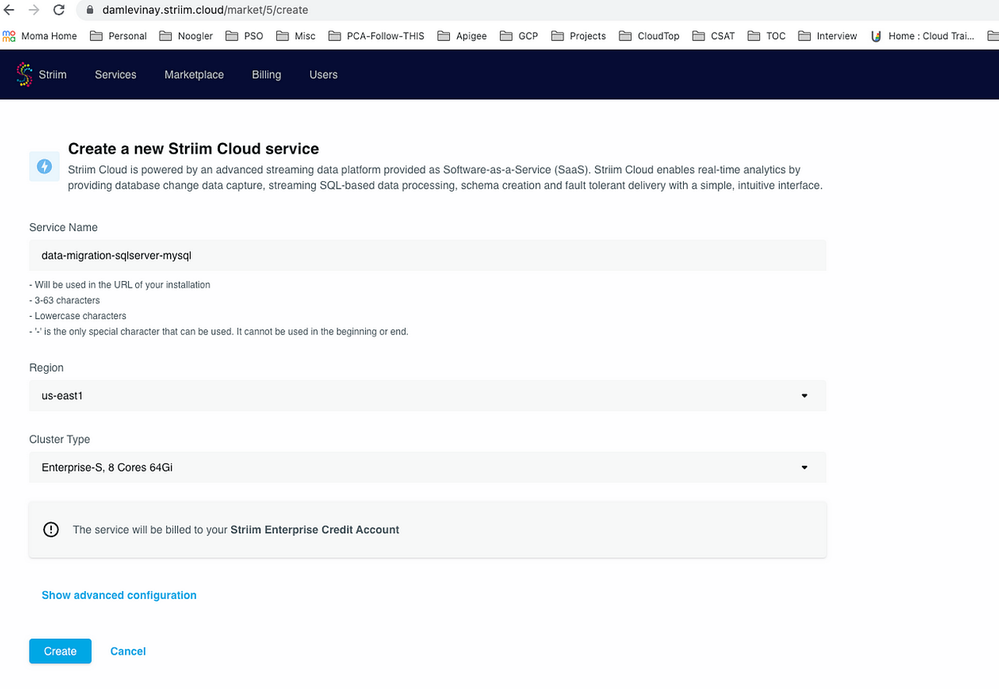Viewport: 999px width, 689px height.
Task: Open the Noogler bookmarks folder
Action: (186, 36)
